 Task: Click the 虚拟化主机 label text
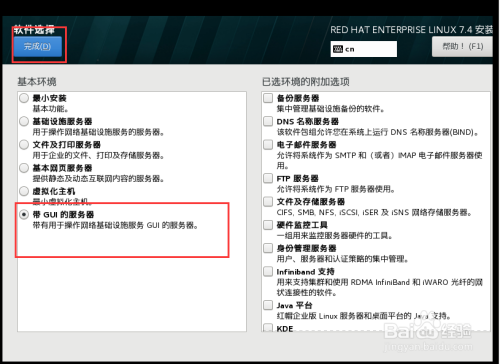(54, 191)
